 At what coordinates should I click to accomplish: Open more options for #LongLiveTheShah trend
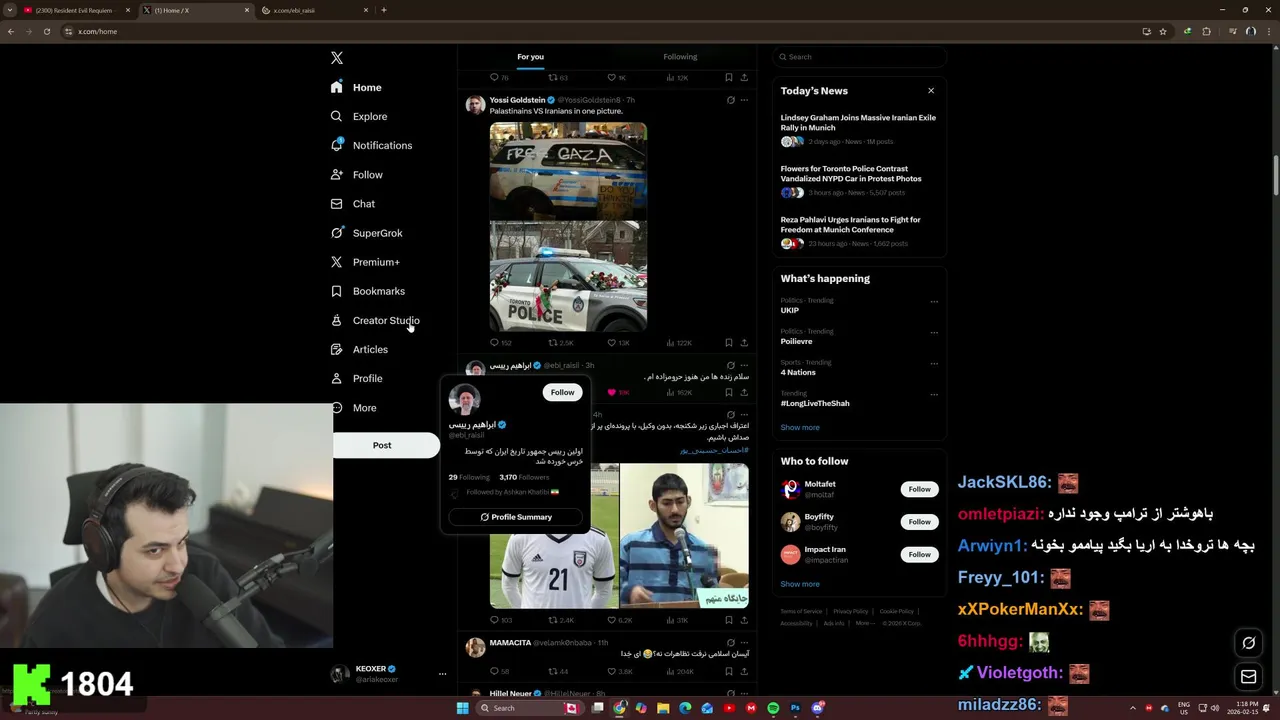click(x=934, y=394)
